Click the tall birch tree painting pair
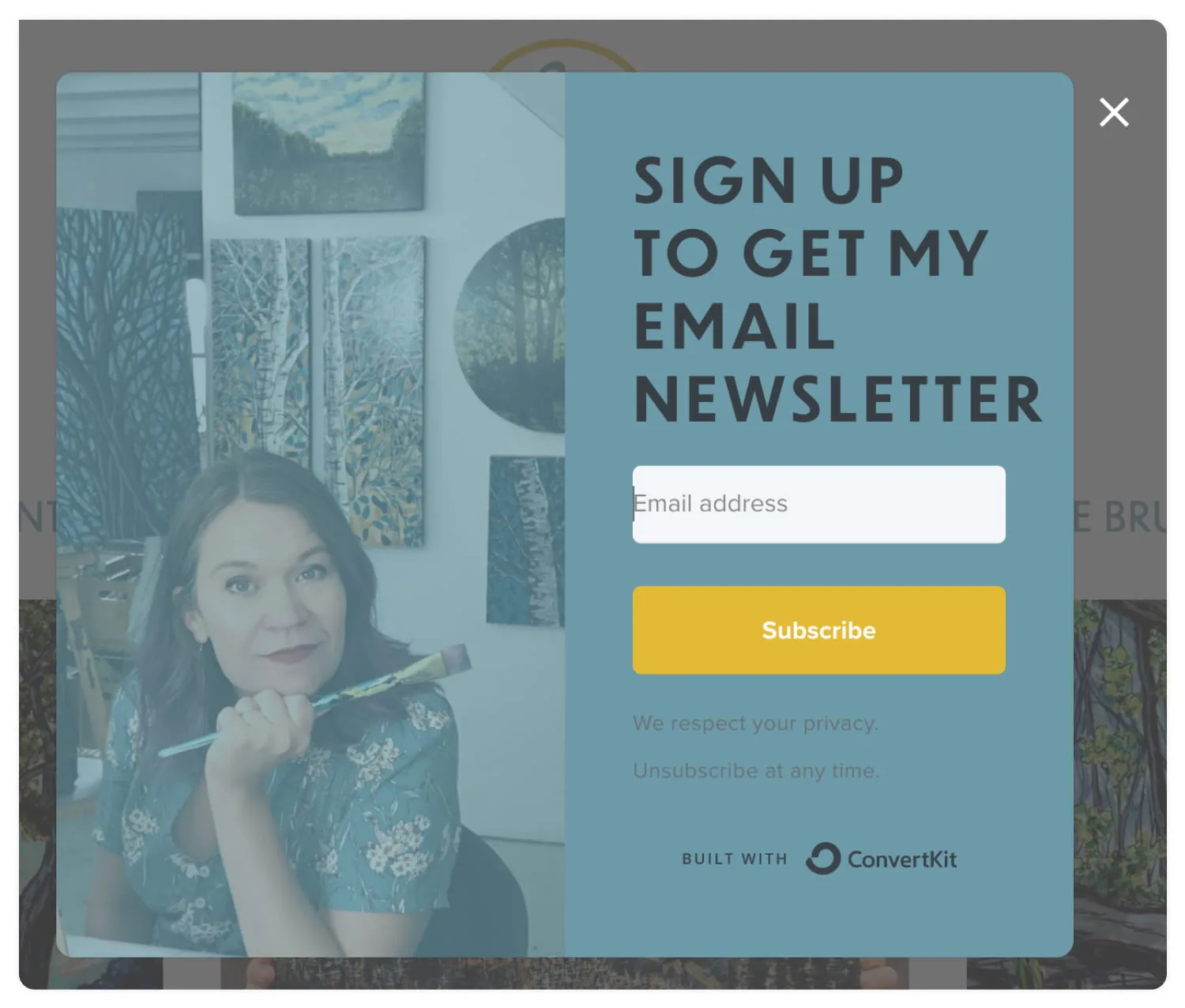The height and width of the screenshot is (1008, 1185). (x=318, y=391)
